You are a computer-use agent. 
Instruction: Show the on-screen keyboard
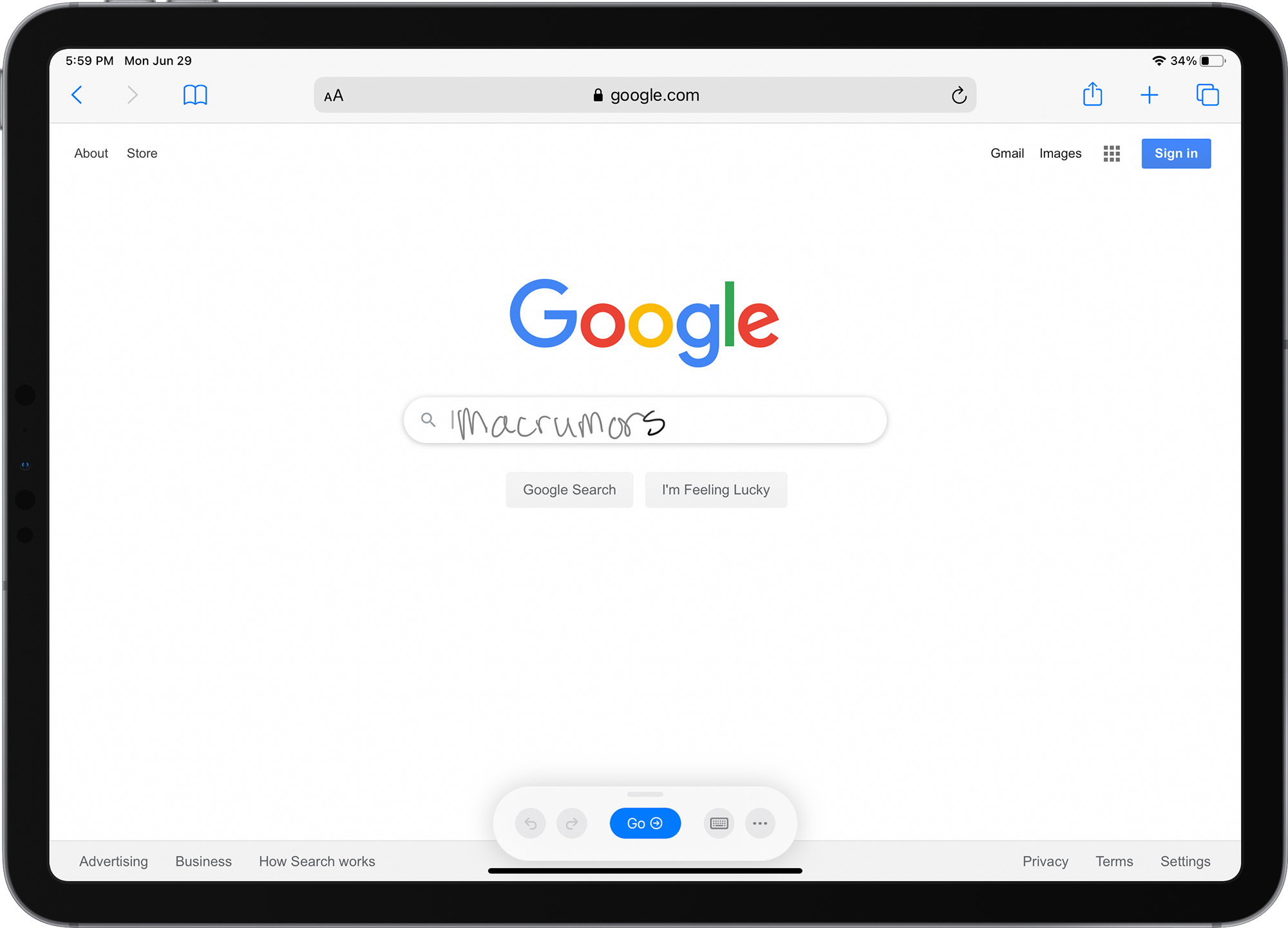[x=718, y=822]
